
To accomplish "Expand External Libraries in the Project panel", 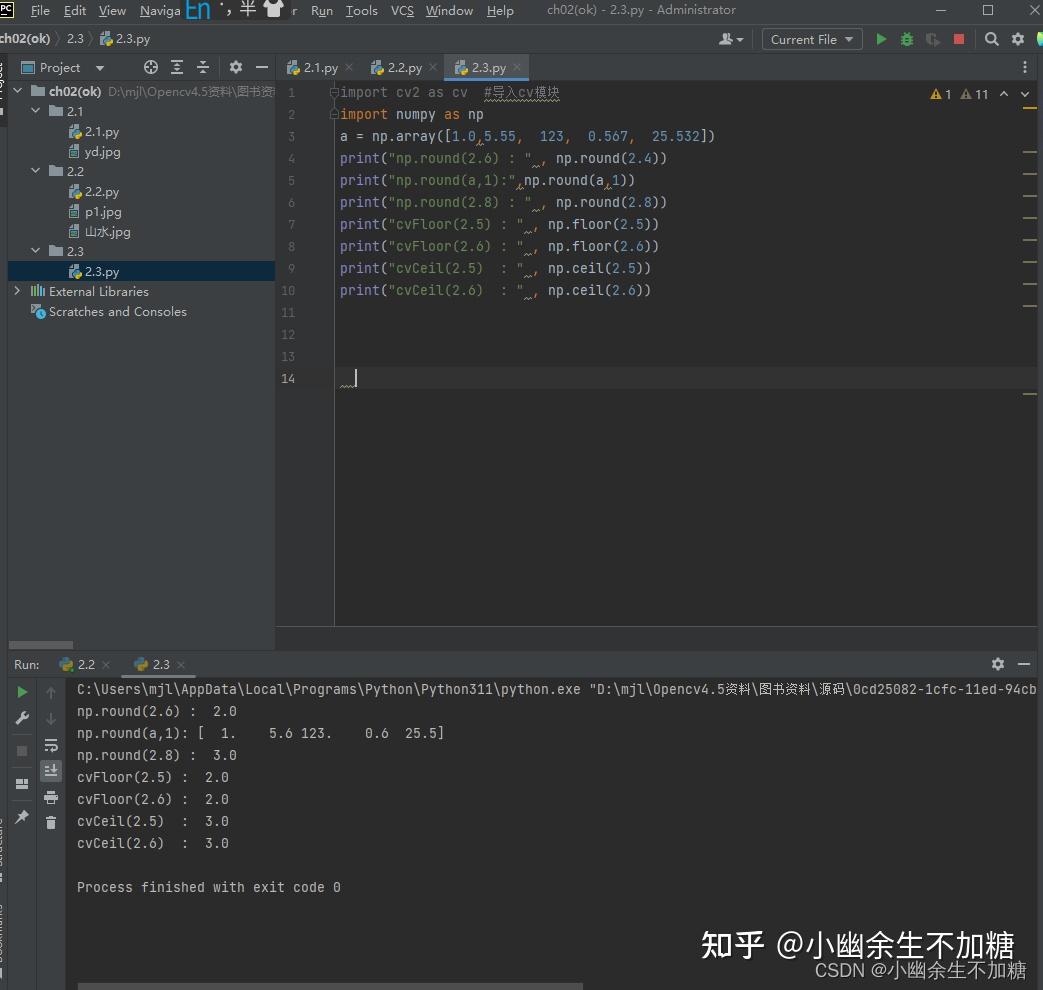I will click(x=16, y=291).
